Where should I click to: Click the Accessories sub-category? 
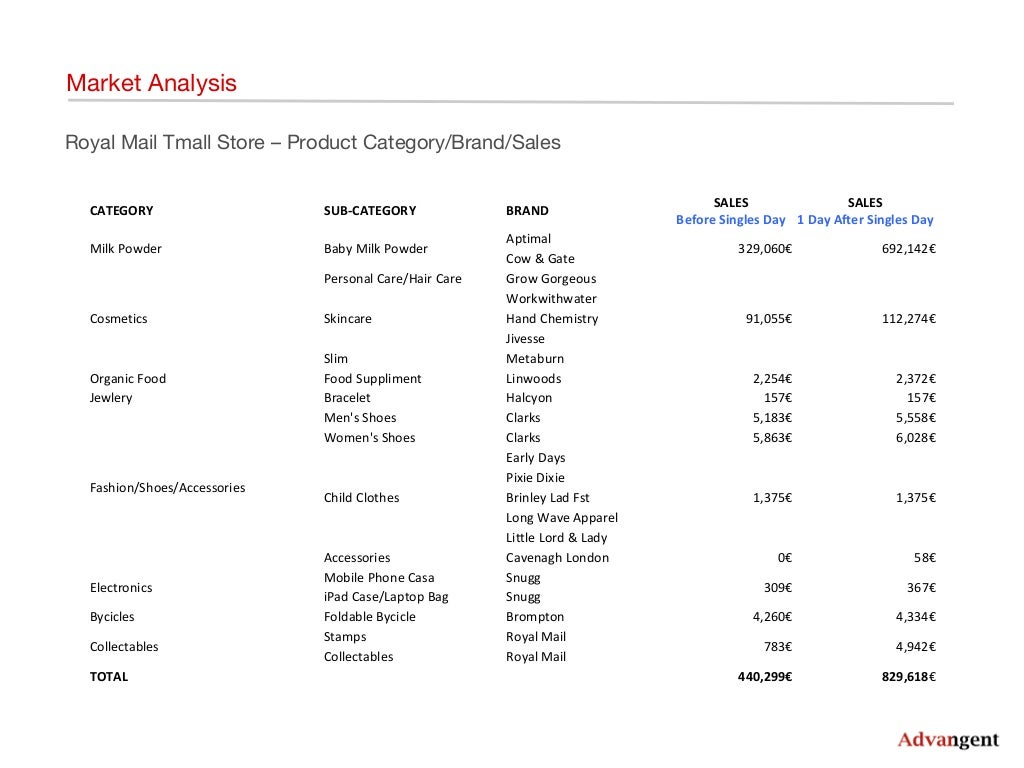[357, 558]
